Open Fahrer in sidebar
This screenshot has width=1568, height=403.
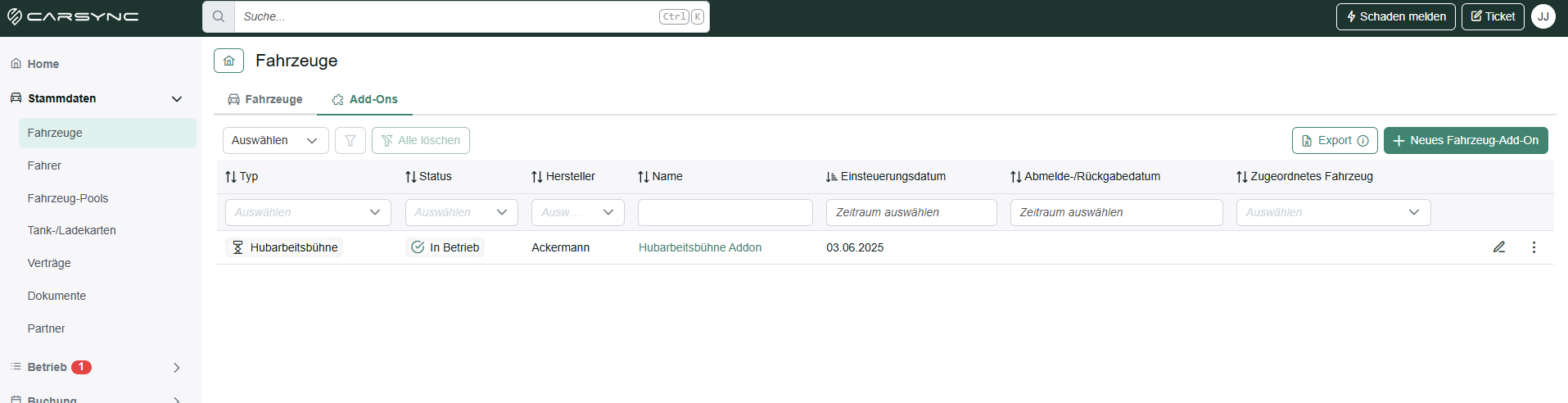44,165
